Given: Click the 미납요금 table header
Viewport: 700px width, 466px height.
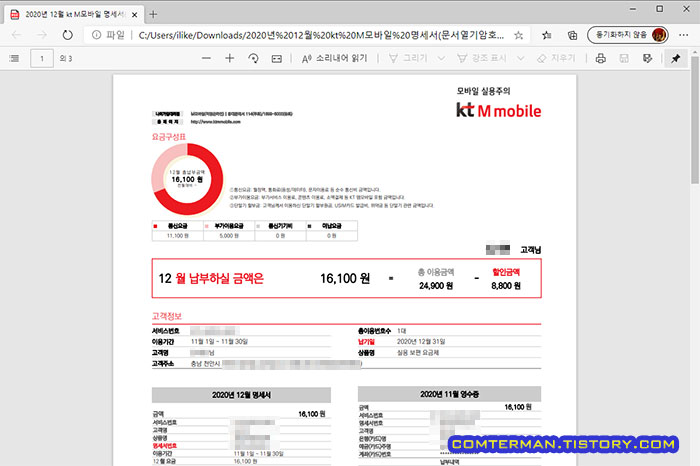Looking at the screenshot, I should click(332, 226).
